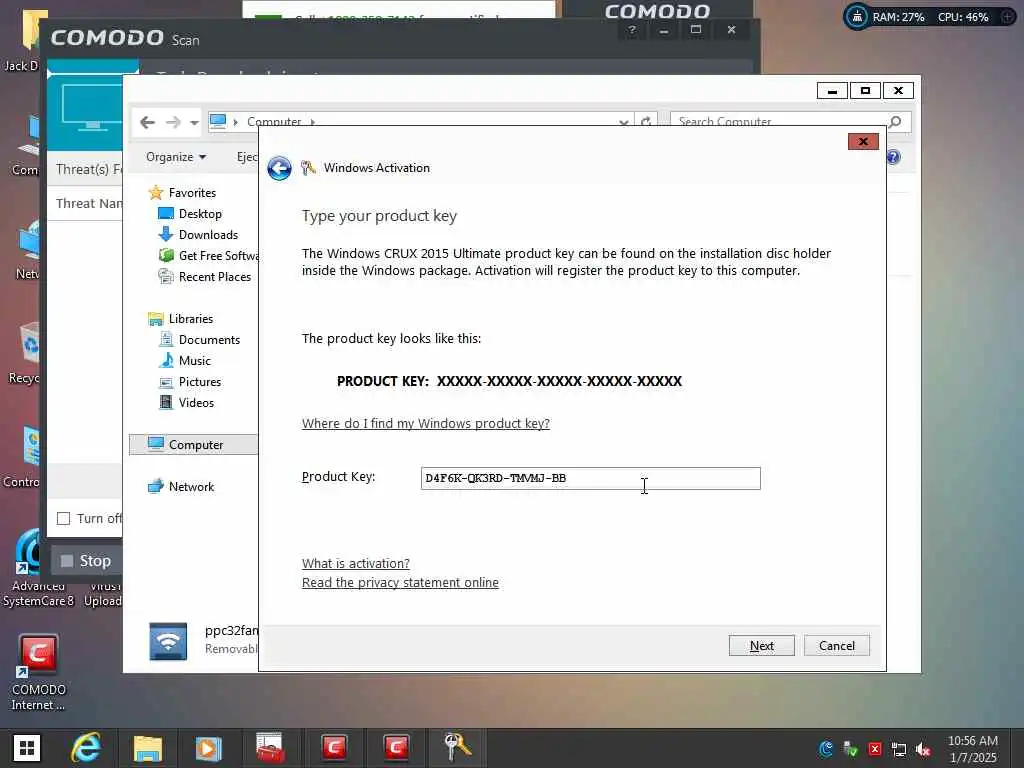Image resolution: width=1024 pixels, height=768 pixels.
Task: Click into the Product Key input field
Action: [x=590, y=478]
